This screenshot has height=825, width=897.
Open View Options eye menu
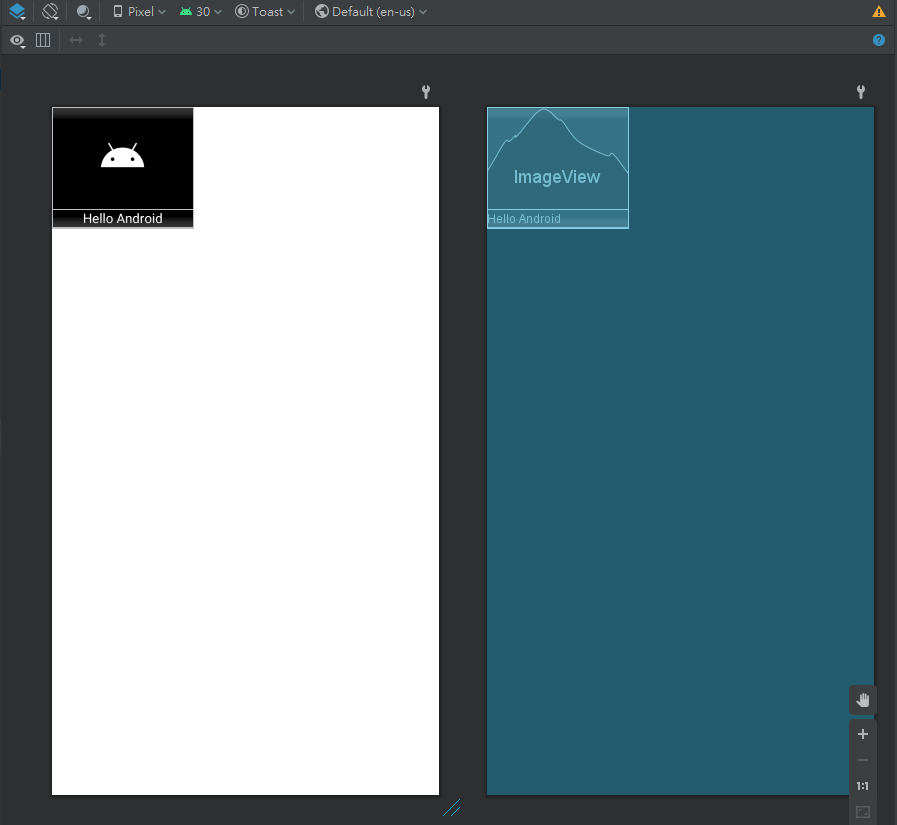pos(17,40)
